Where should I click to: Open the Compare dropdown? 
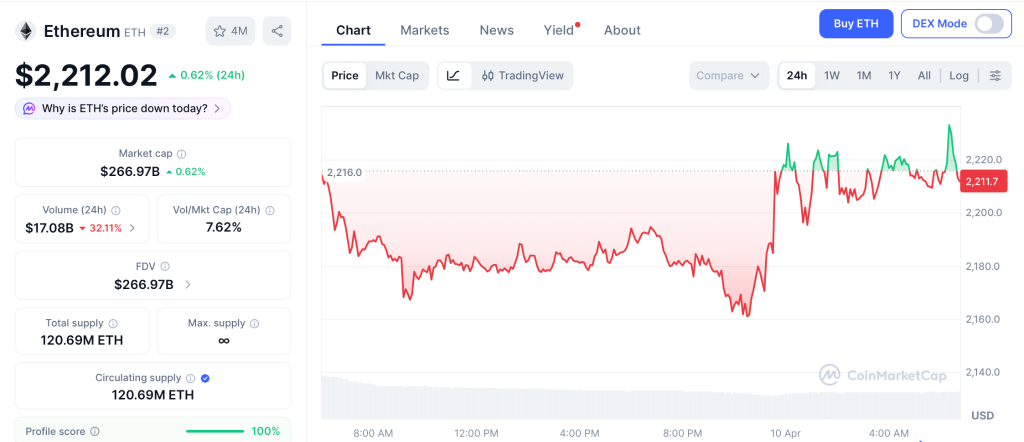click(729, 76)
